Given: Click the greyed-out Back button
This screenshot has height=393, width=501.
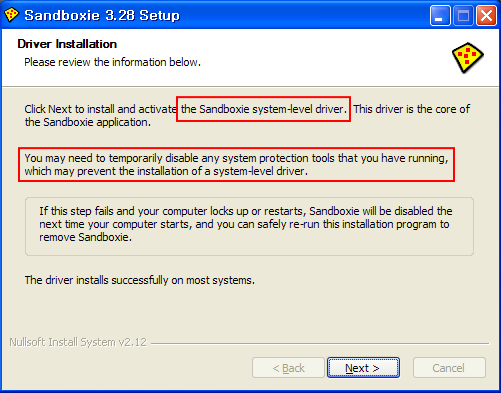Looking at the screenshot, I should [288, 368].
